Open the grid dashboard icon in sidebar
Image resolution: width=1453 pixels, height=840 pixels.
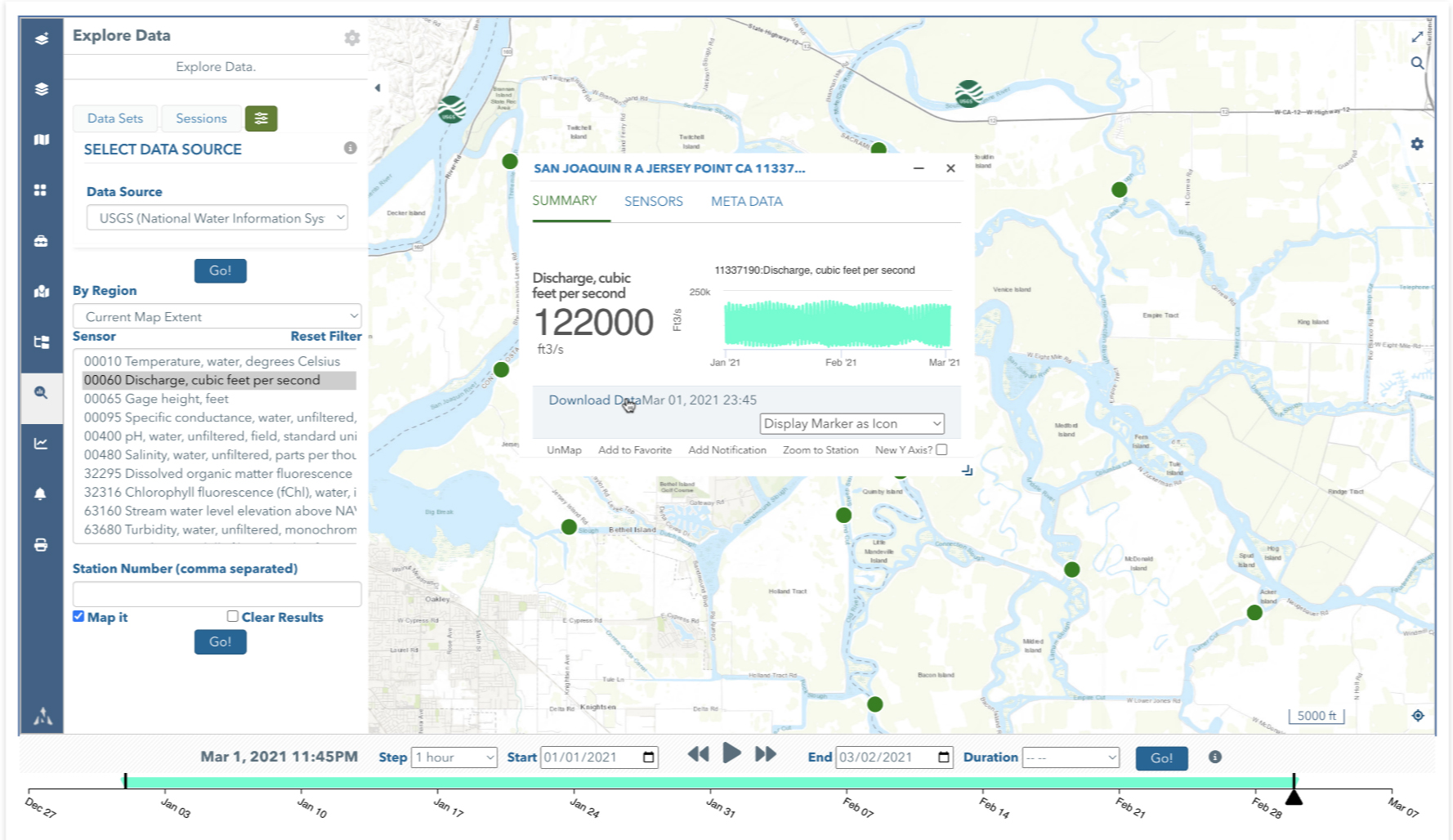click(41, 190)
